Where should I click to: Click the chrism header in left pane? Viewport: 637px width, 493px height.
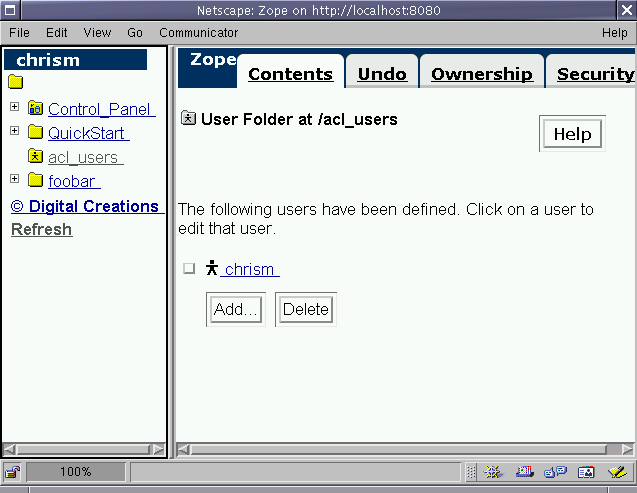76,60
